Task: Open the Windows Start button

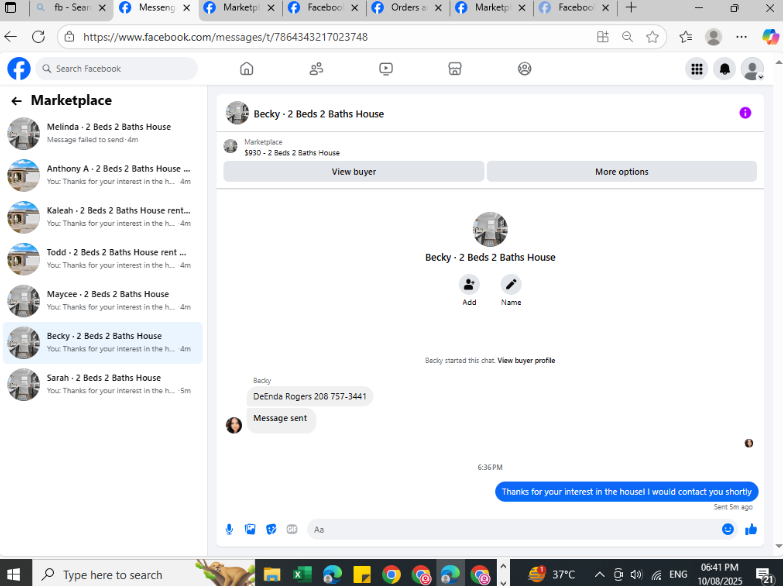Action: (x=13, y=574)
